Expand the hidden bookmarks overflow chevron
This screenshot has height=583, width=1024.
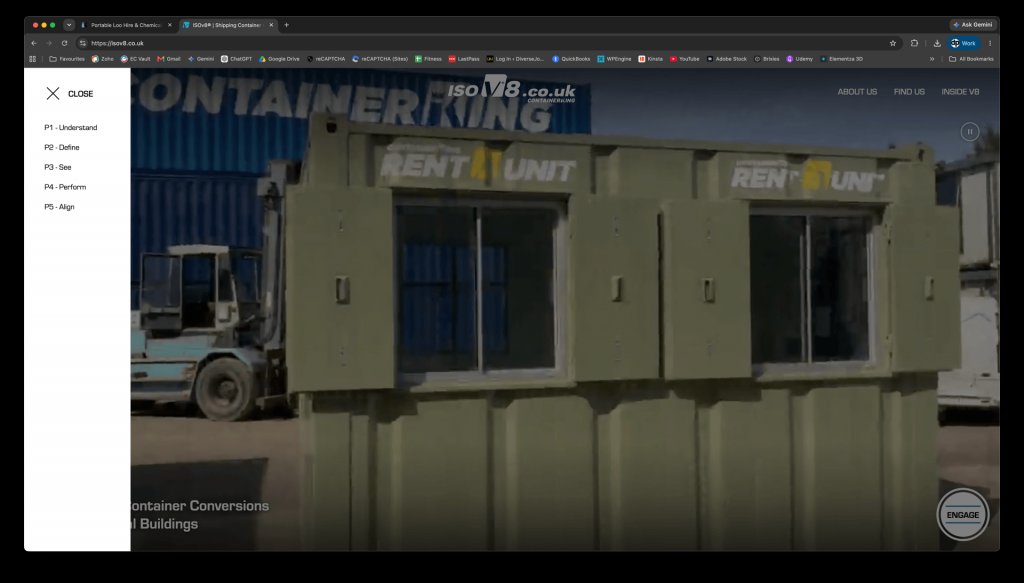pos(932,59)
